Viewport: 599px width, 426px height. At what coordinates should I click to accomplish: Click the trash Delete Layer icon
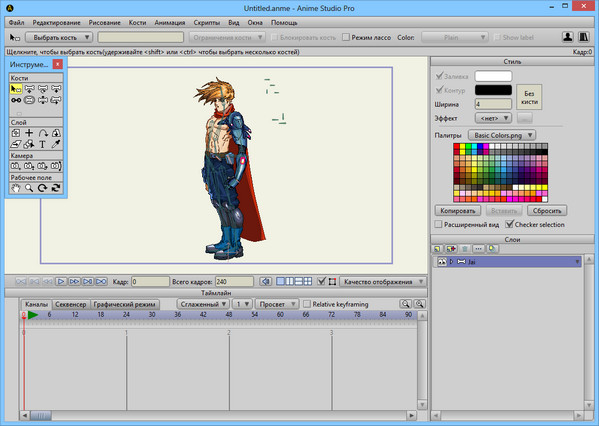[x=465, y=249]
